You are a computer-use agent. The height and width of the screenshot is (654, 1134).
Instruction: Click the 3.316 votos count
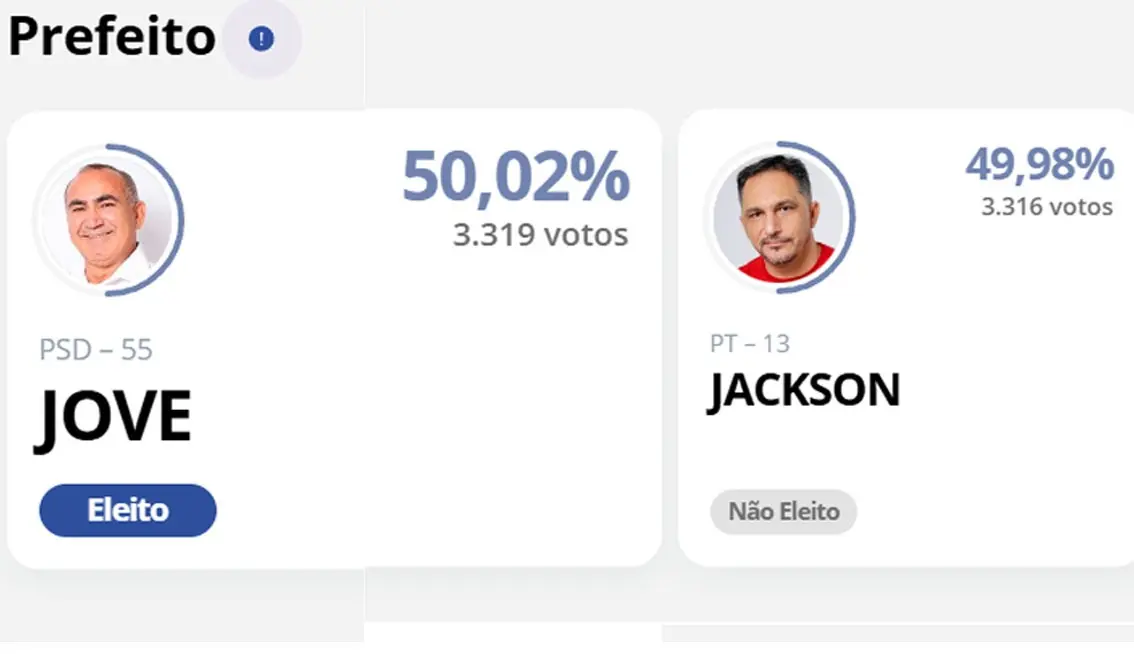click(x=1046, y=207)
